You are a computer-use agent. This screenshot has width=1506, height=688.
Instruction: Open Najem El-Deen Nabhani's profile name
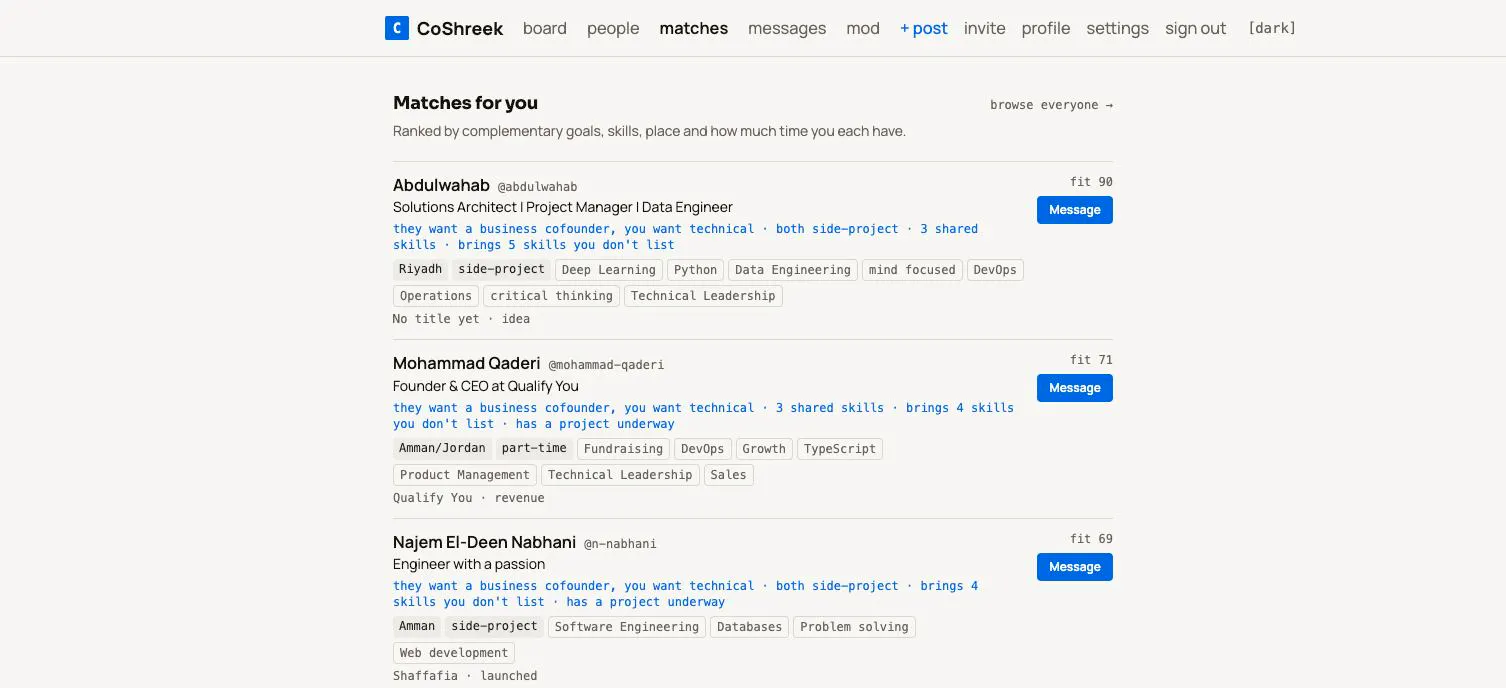click(484, 542)
